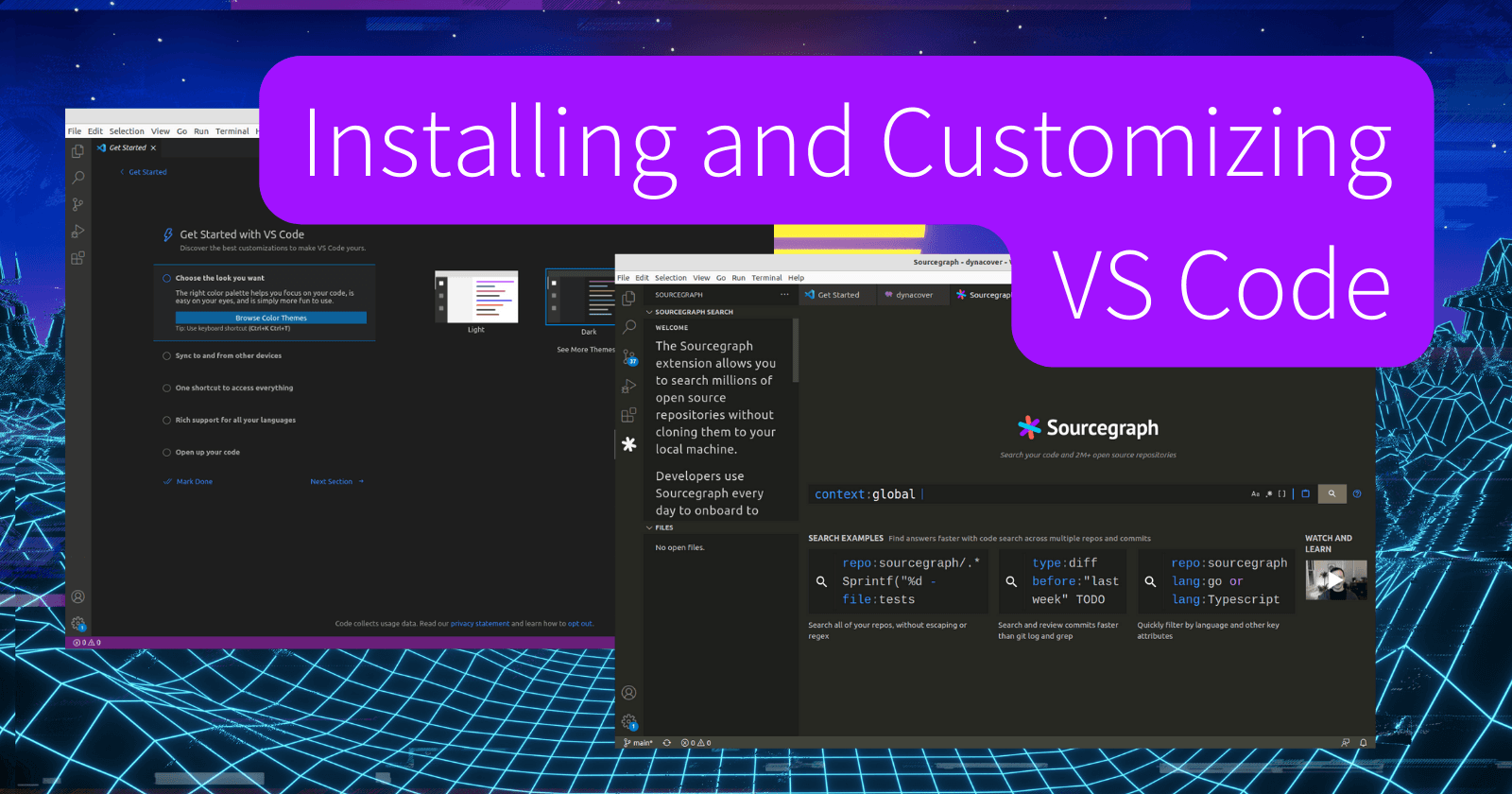
Task: Open Source Control with the 37 badge
Action: coord(629,356)
